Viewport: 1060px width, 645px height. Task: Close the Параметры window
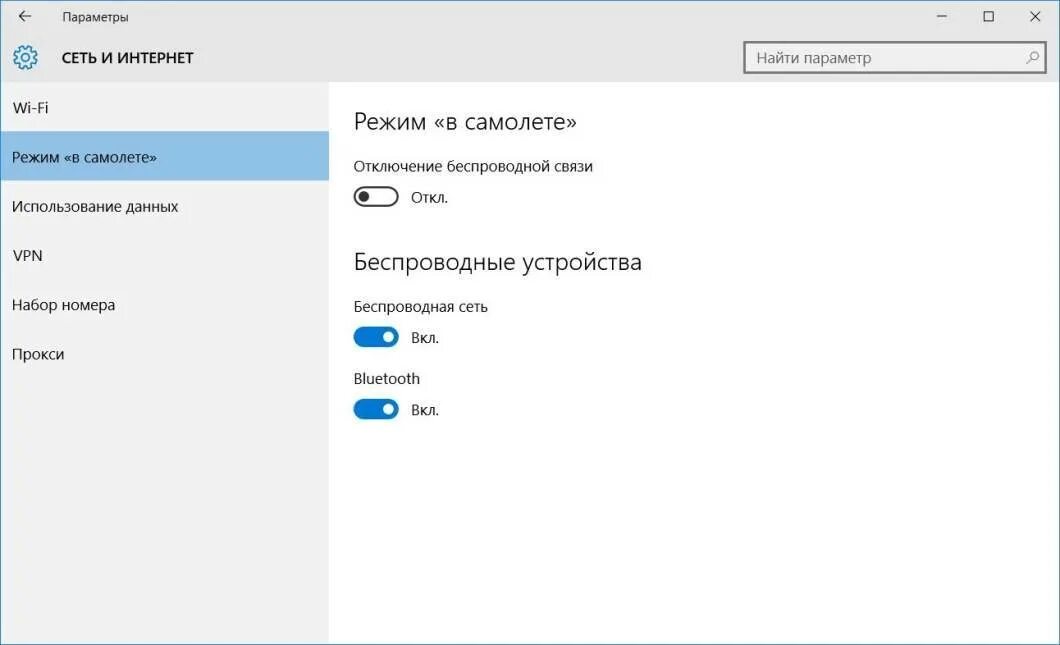coord(1035,16)
